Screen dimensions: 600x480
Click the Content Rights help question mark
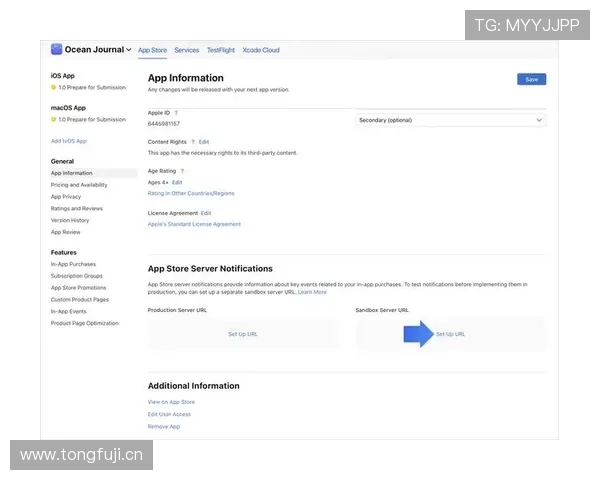click(x=193, y=142)
